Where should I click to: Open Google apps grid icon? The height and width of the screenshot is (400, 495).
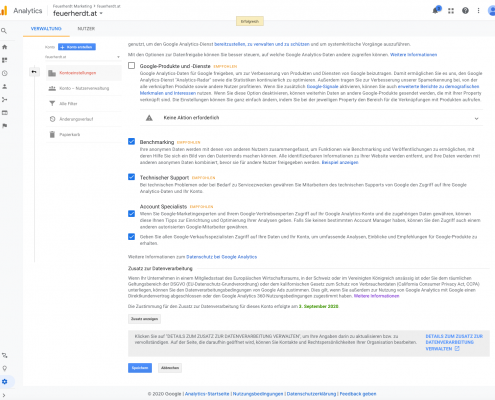point(451,11)
